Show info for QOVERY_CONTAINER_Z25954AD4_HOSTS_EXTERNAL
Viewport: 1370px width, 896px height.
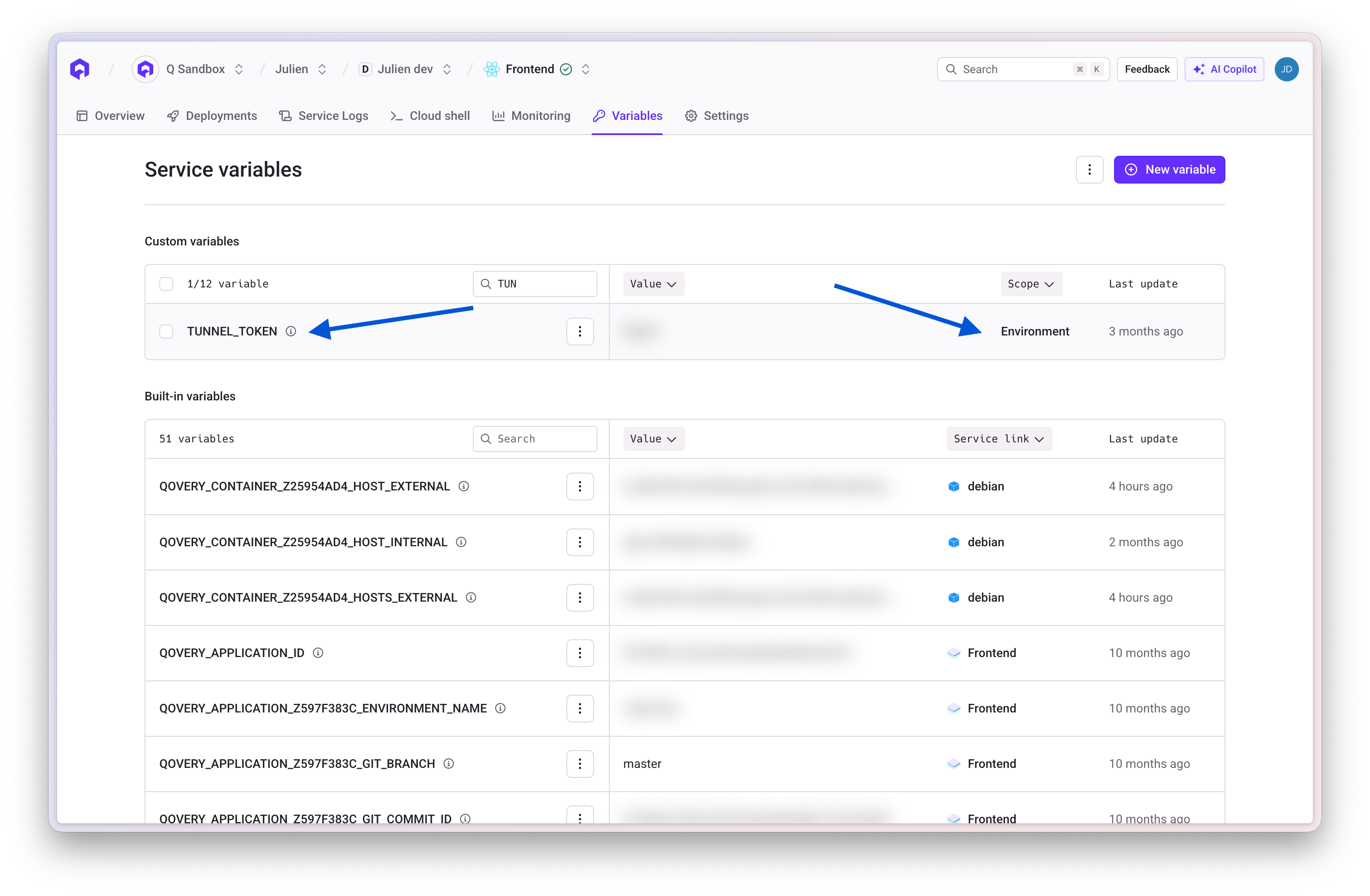click(x=471, y=597)
